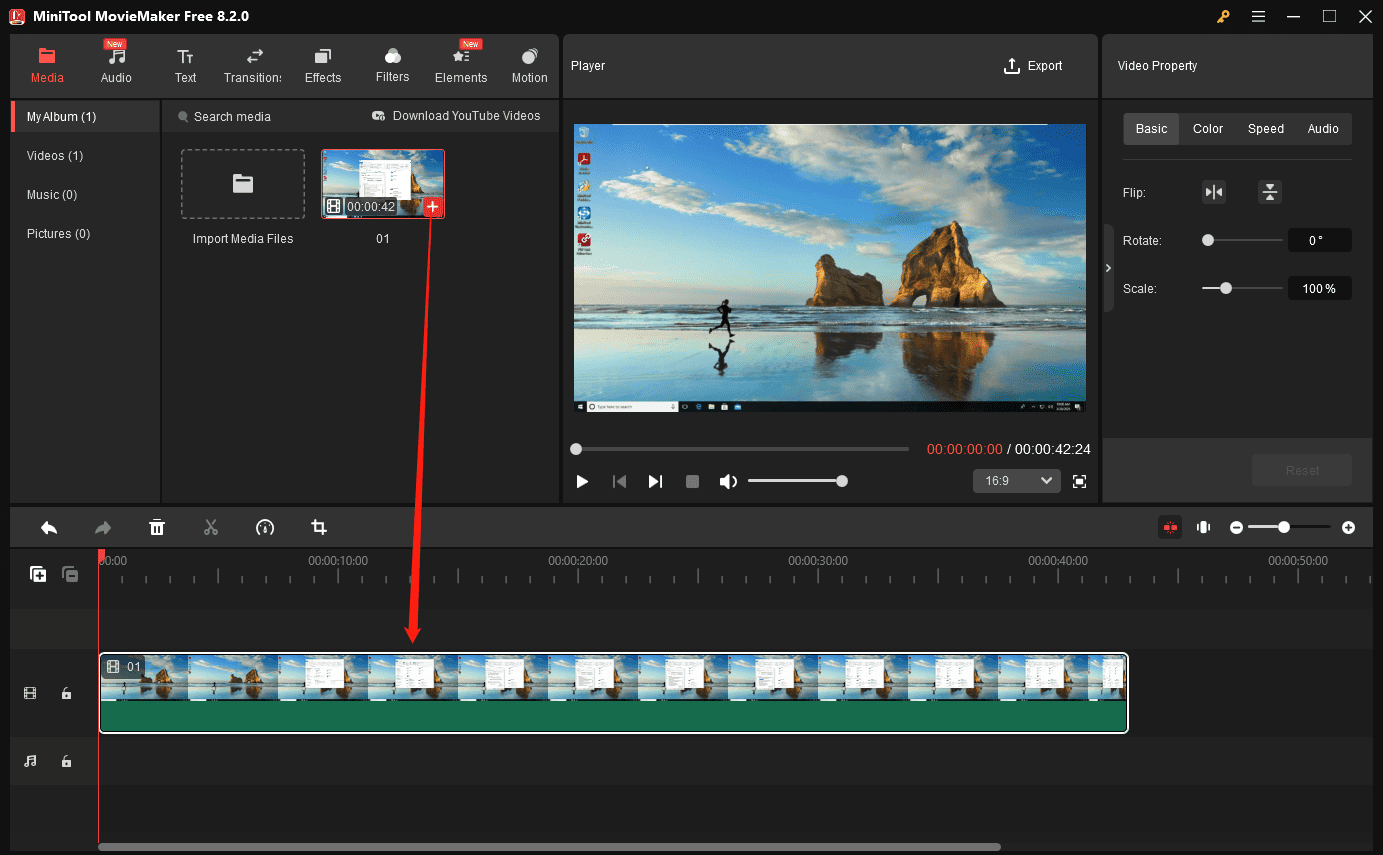Stop playback in the player
1383x855 pixels.
coord(692,481)
